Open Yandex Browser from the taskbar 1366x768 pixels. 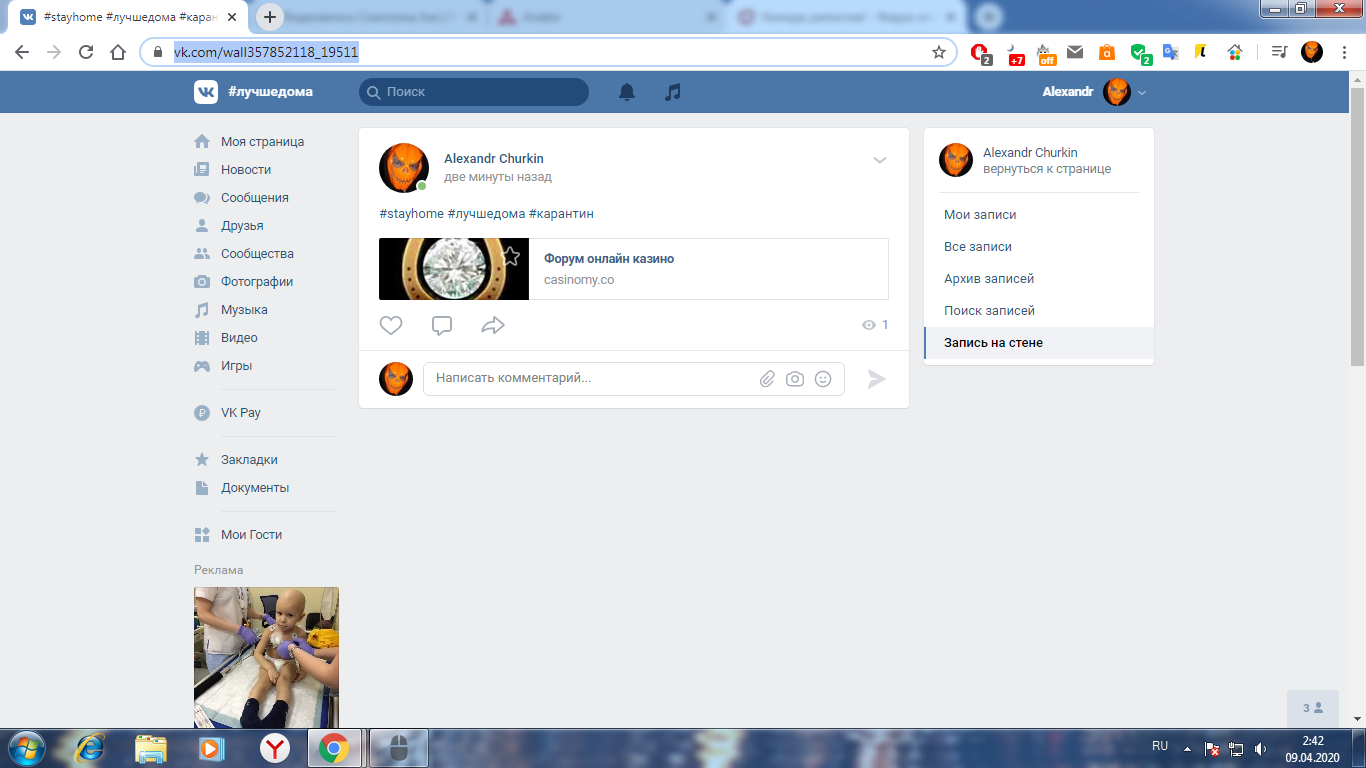pos(275,748)
